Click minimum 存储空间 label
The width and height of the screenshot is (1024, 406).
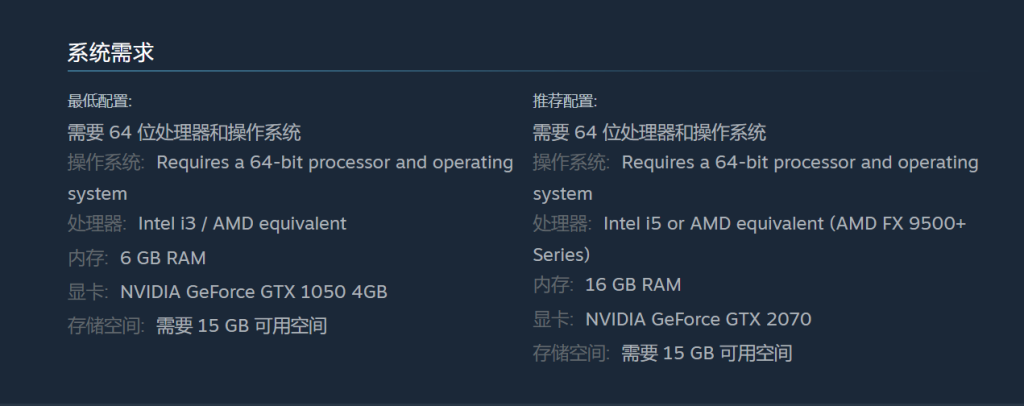(x=106, y=326)
